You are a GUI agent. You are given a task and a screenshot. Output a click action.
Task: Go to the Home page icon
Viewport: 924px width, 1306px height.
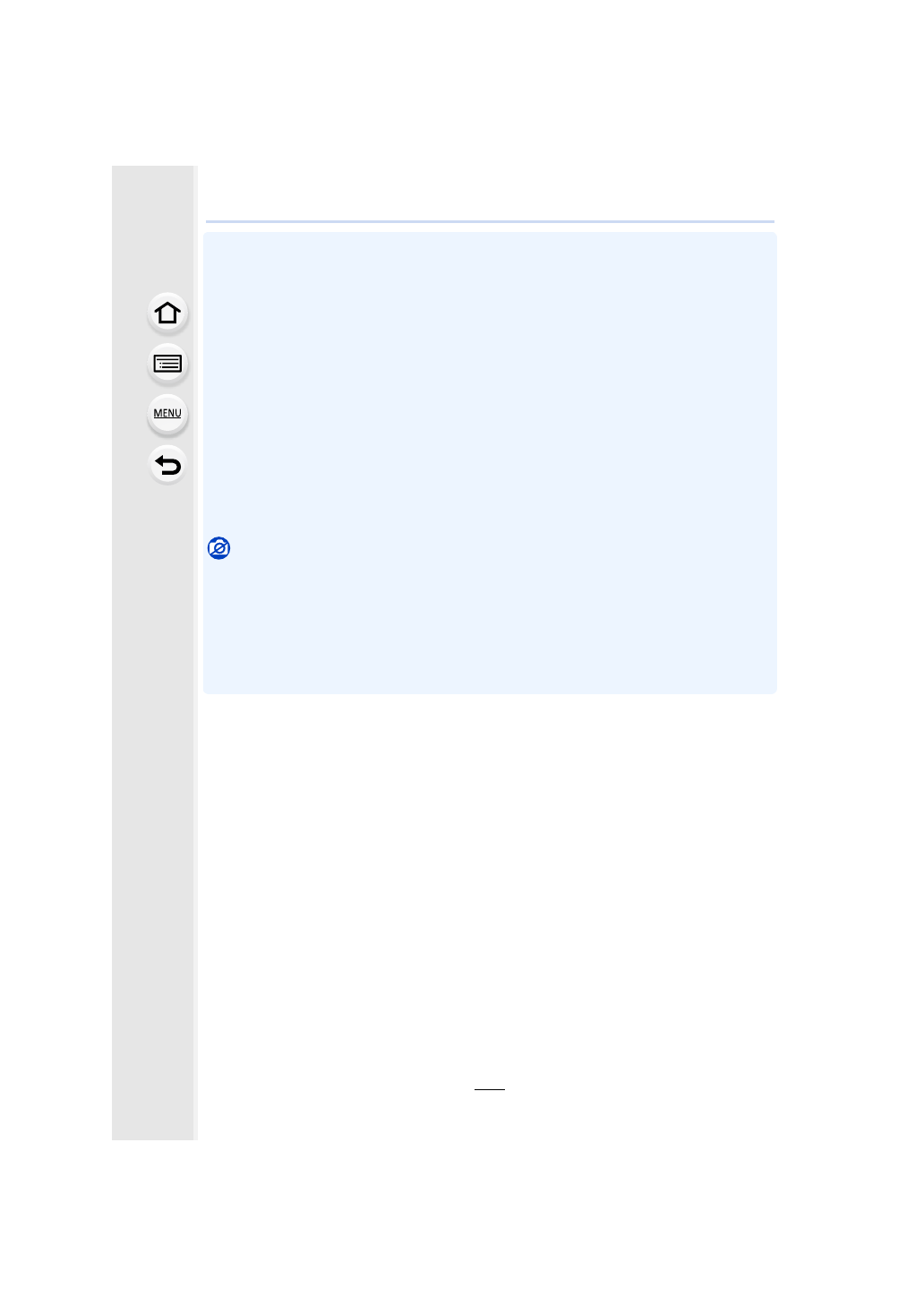[x=167, y=314]
